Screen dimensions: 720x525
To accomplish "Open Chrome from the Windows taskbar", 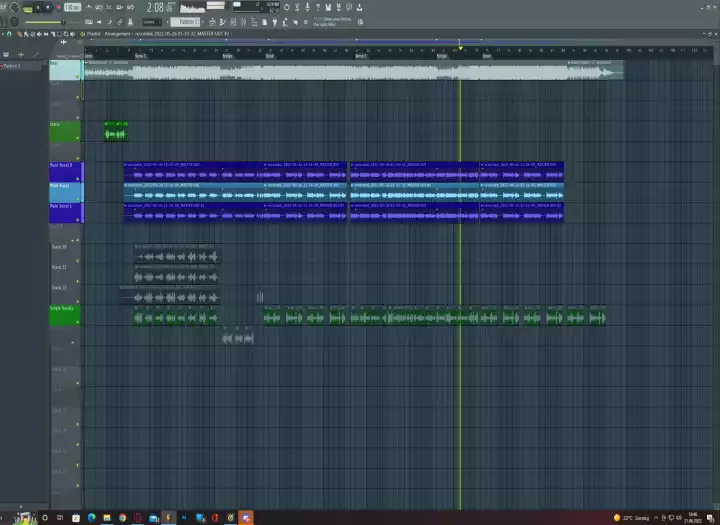I will [x=122, y=518].
